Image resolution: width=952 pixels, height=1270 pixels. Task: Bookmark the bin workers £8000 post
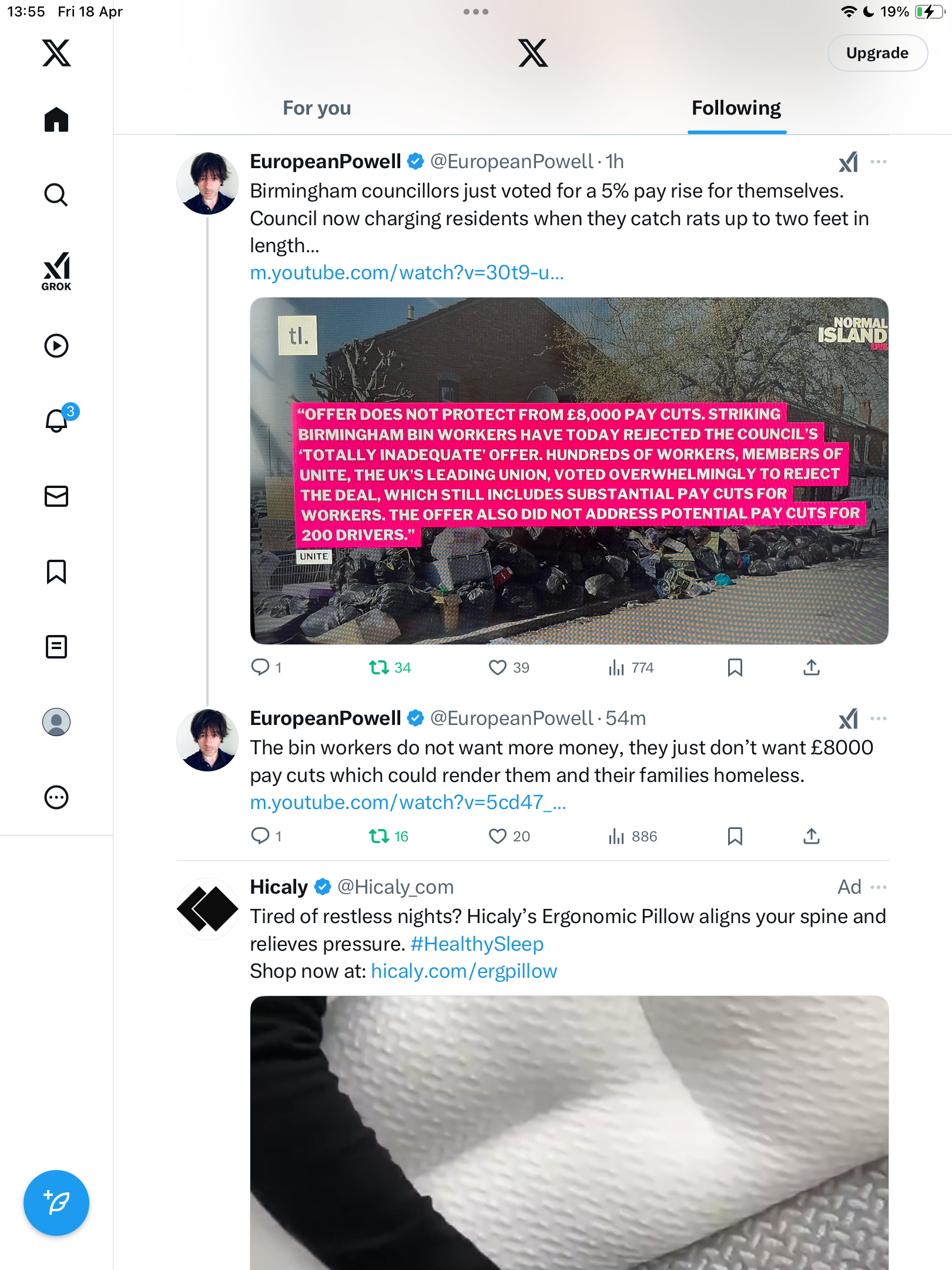point(735,836)
